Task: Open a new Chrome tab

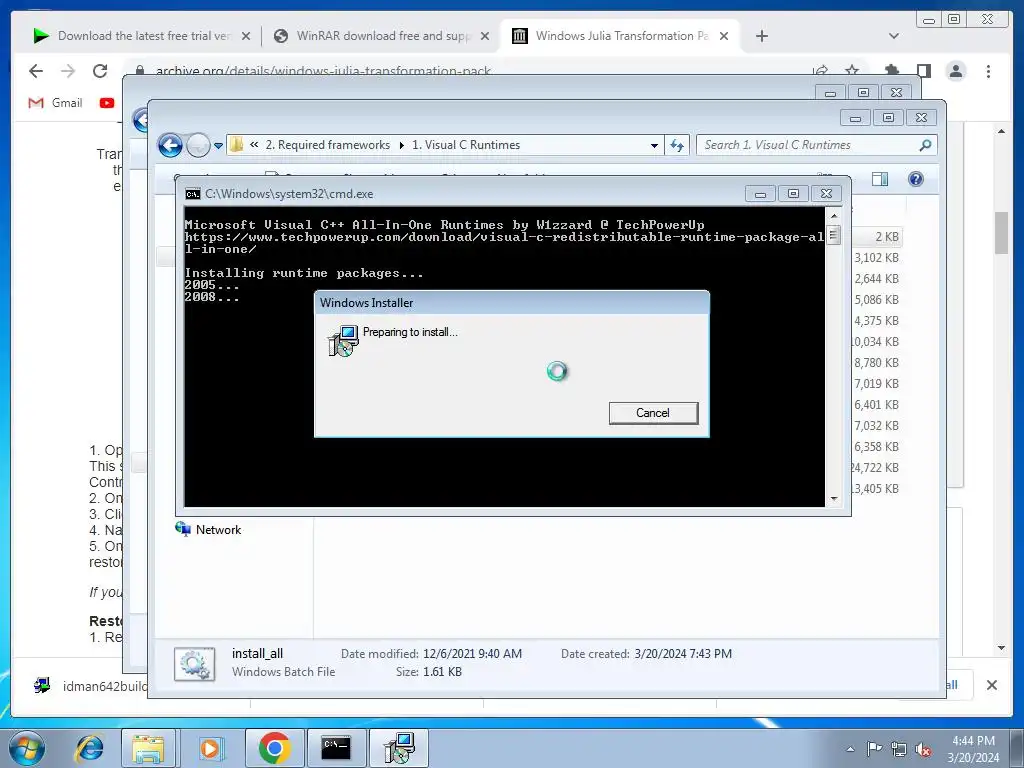Action: coord(761,36)
